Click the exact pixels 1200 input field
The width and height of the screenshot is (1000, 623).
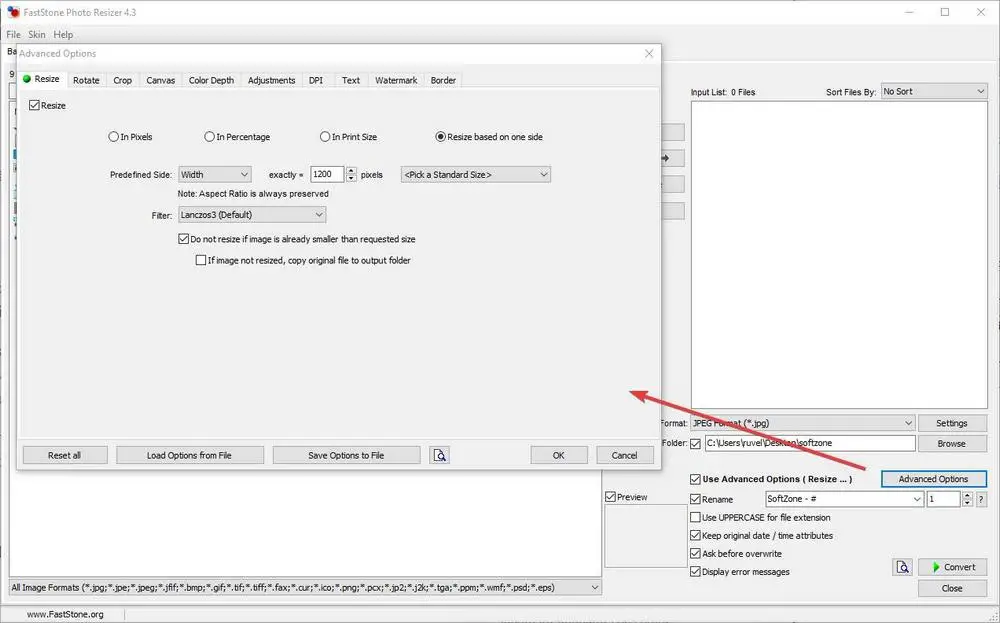[327, 174]
